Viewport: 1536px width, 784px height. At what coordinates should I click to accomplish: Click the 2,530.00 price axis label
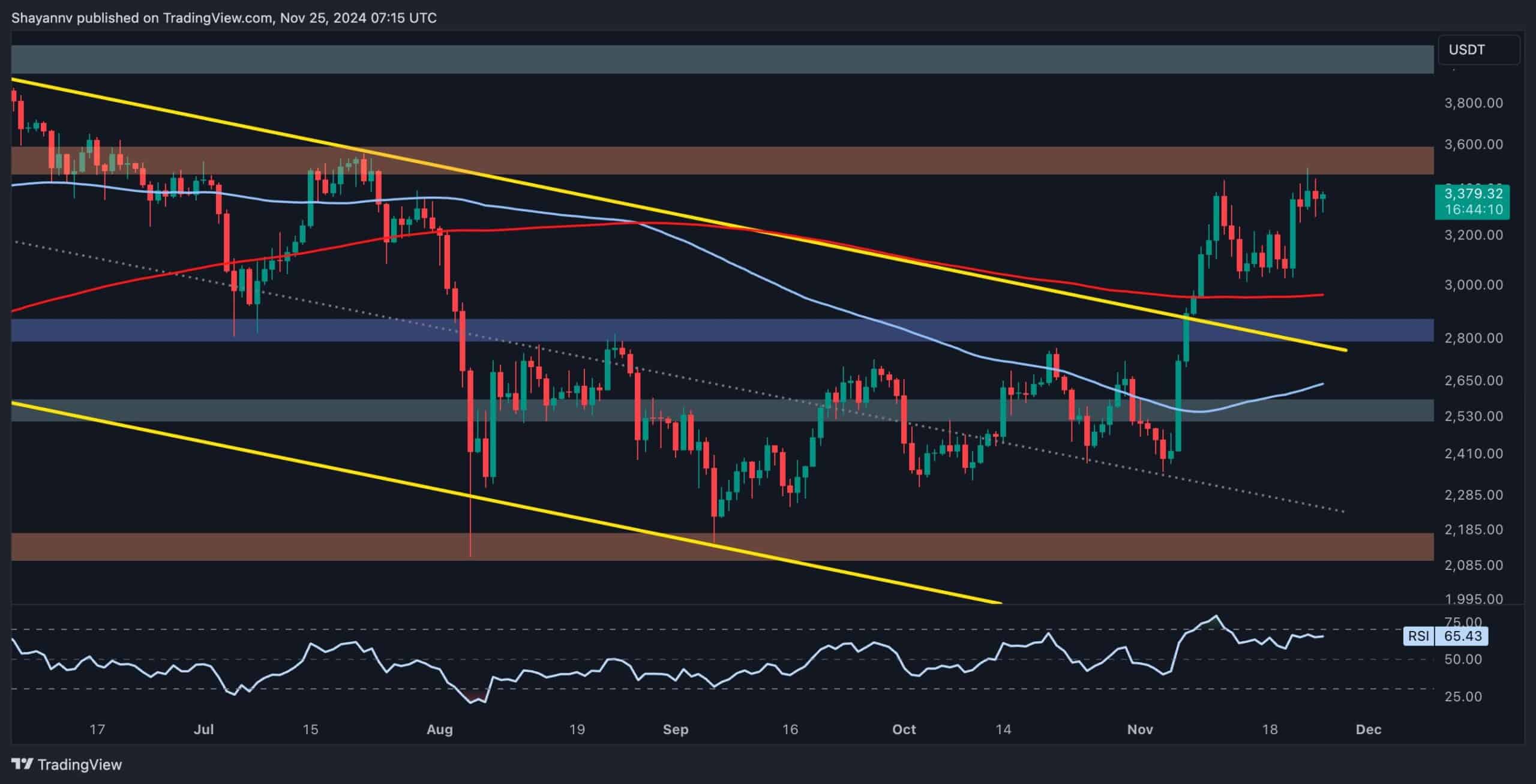pos(1473,416)
